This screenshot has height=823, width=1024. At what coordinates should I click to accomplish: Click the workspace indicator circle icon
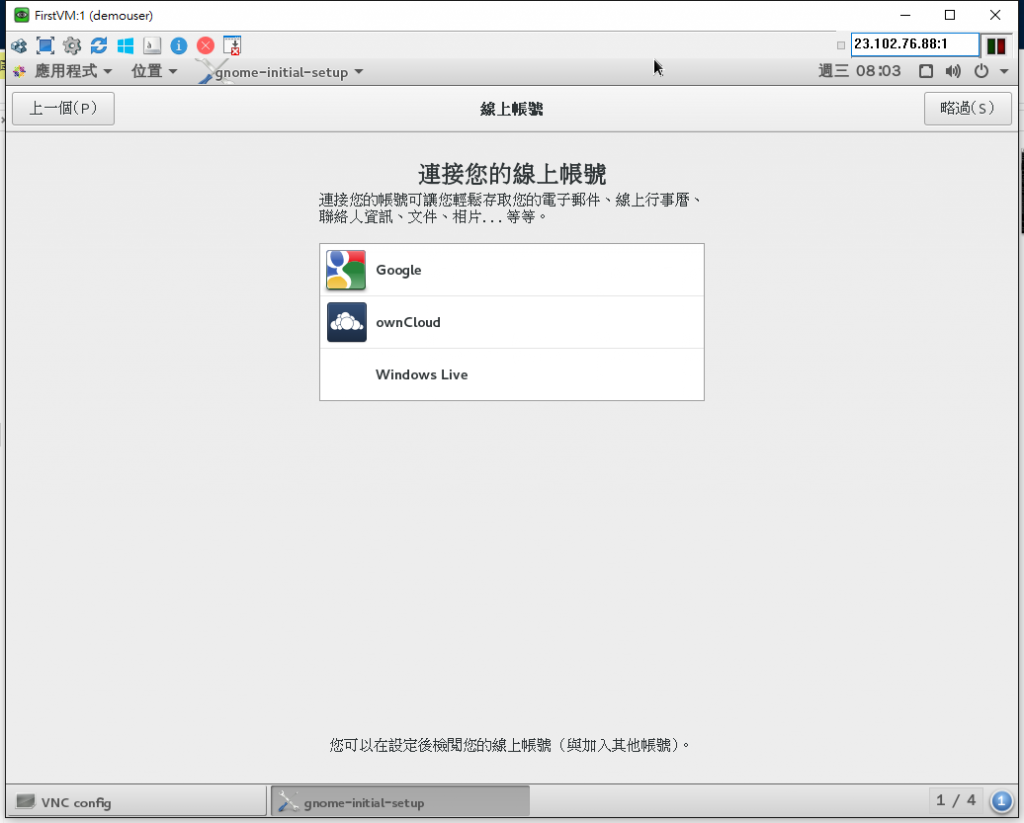1001,801
